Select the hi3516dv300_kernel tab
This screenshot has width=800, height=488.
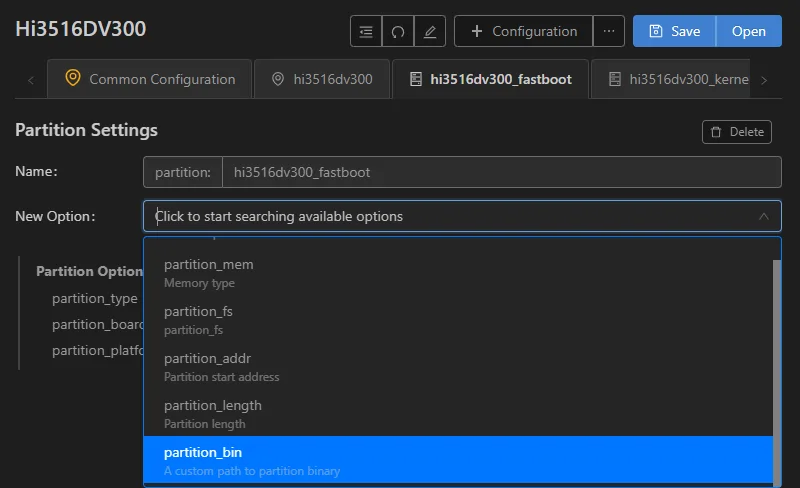pyautogui.click(x=670, y=79)
